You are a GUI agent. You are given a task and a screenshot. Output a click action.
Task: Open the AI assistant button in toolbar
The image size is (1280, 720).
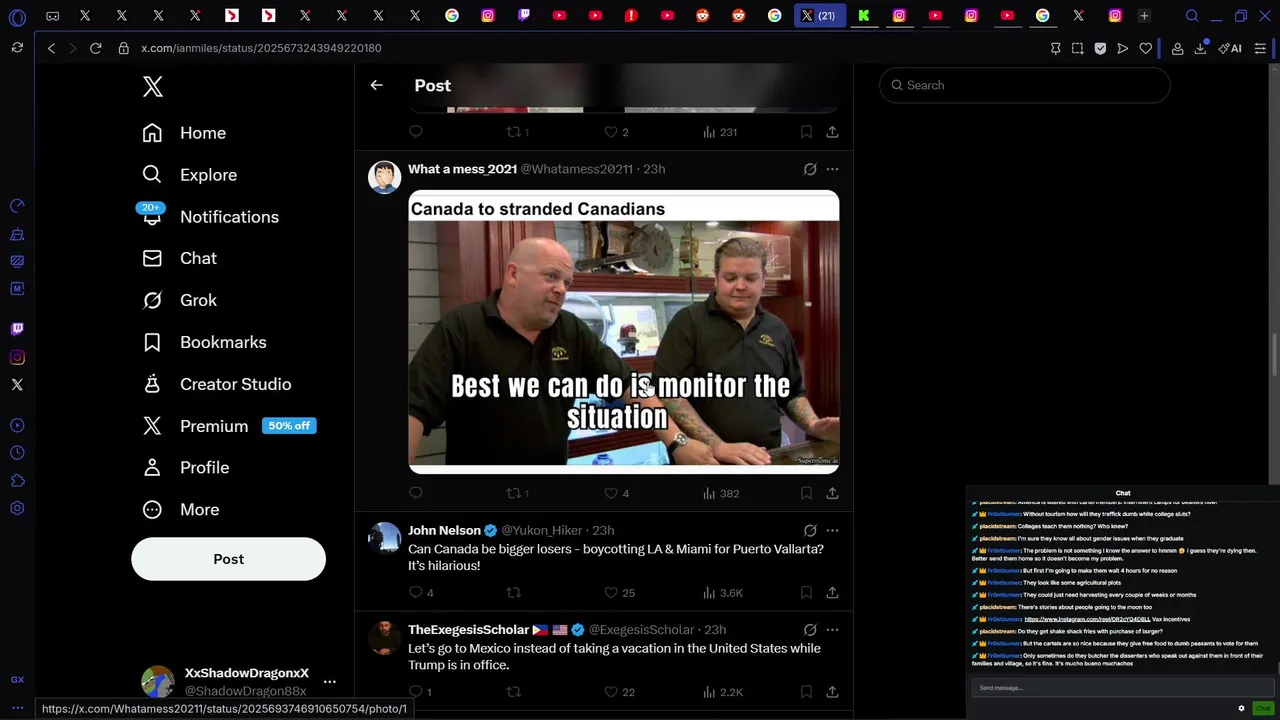1230,48
